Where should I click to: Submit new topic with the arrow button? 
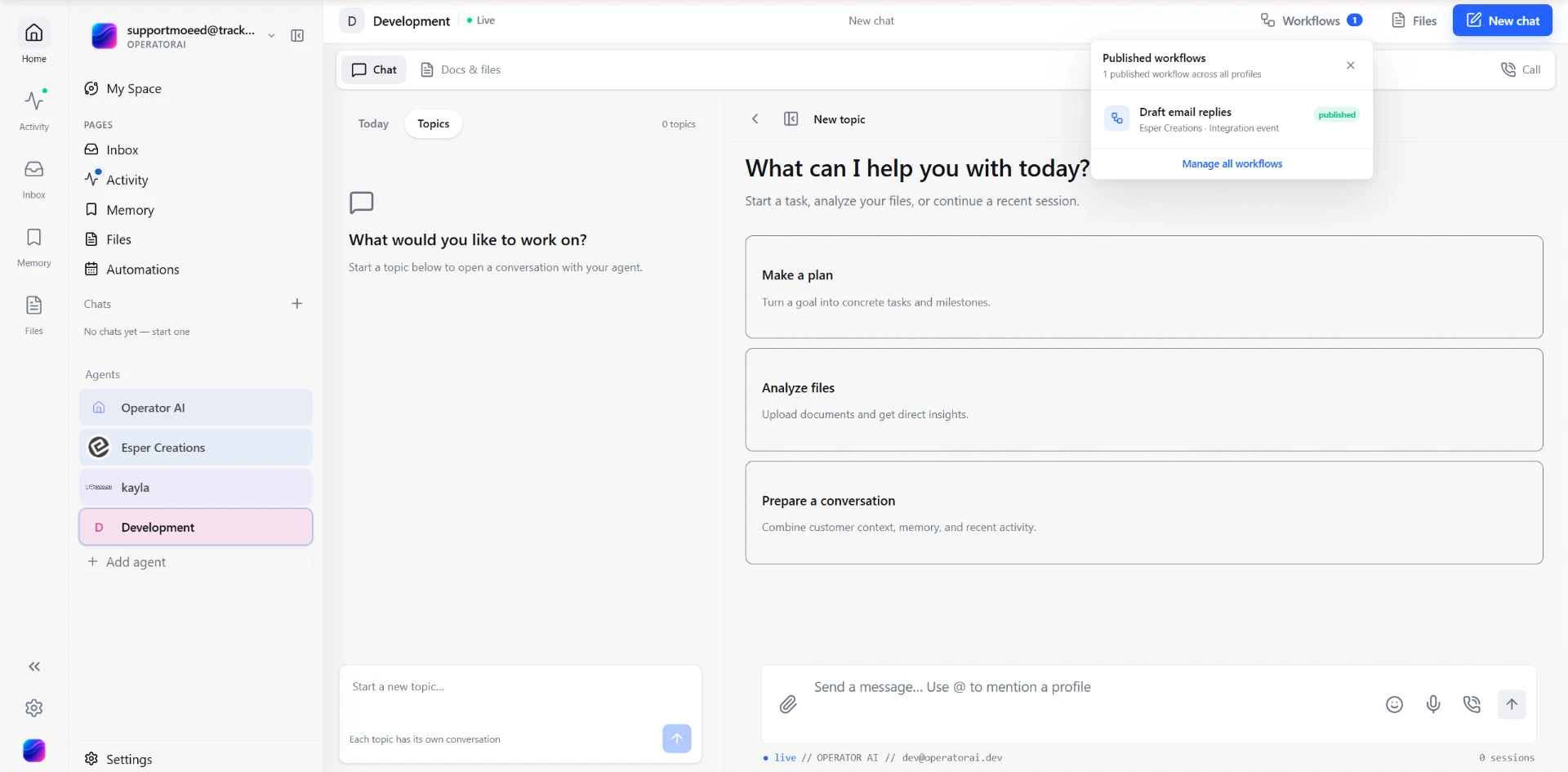pos(677,739)
